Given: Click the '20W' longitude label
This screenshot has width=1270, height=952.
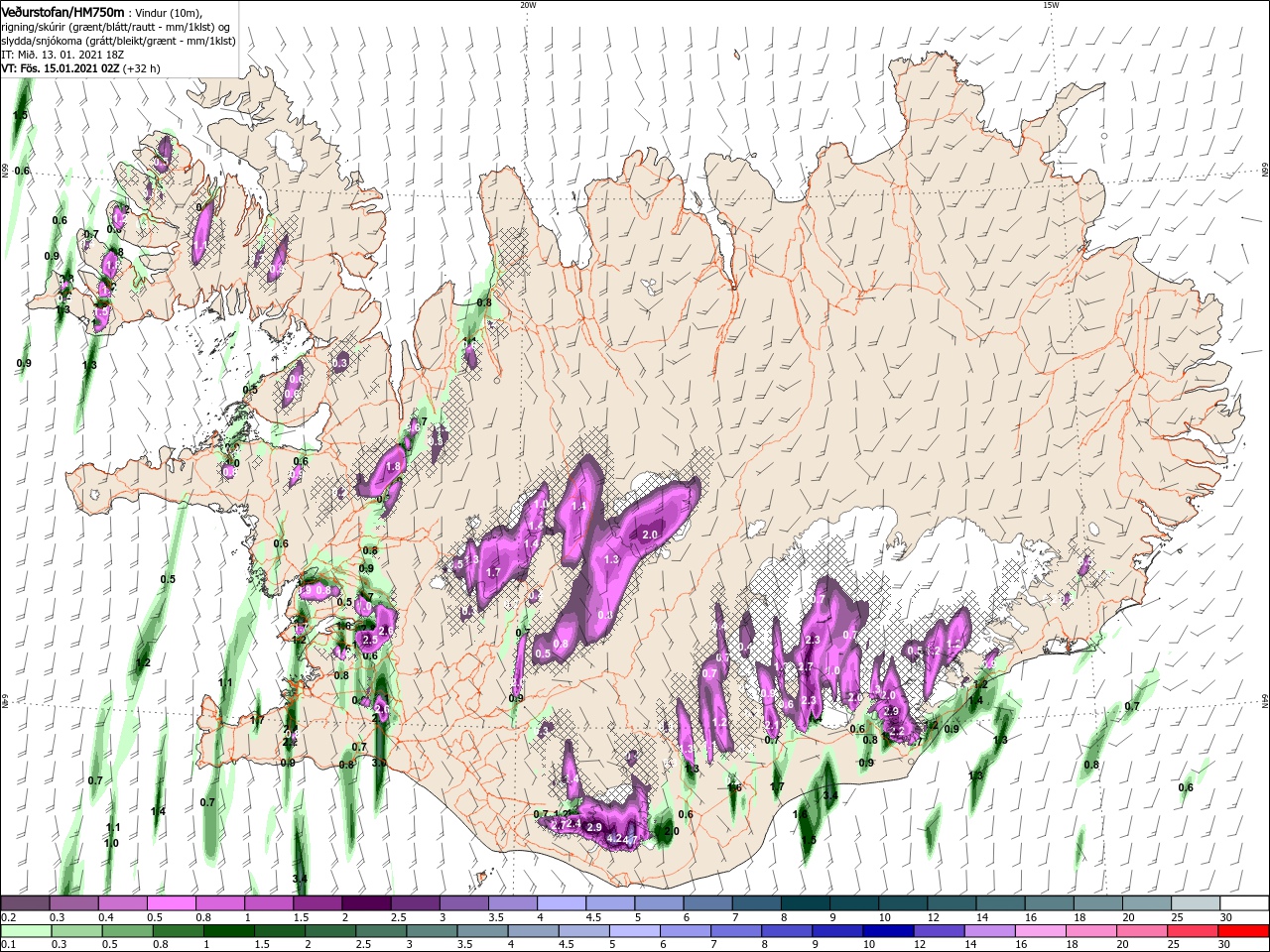Looking at the screenshot, I should (x=528, y=5).
